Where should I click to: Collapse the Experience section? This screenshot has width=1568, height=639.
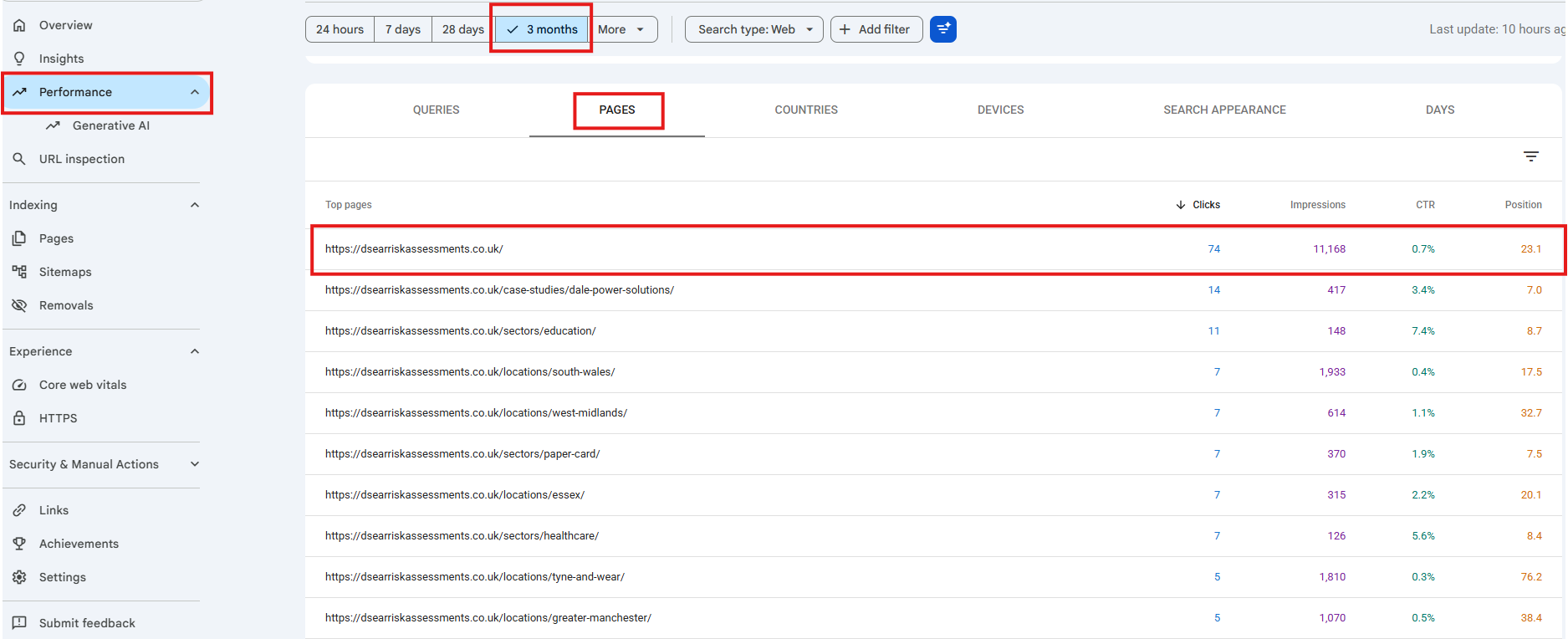195,351
